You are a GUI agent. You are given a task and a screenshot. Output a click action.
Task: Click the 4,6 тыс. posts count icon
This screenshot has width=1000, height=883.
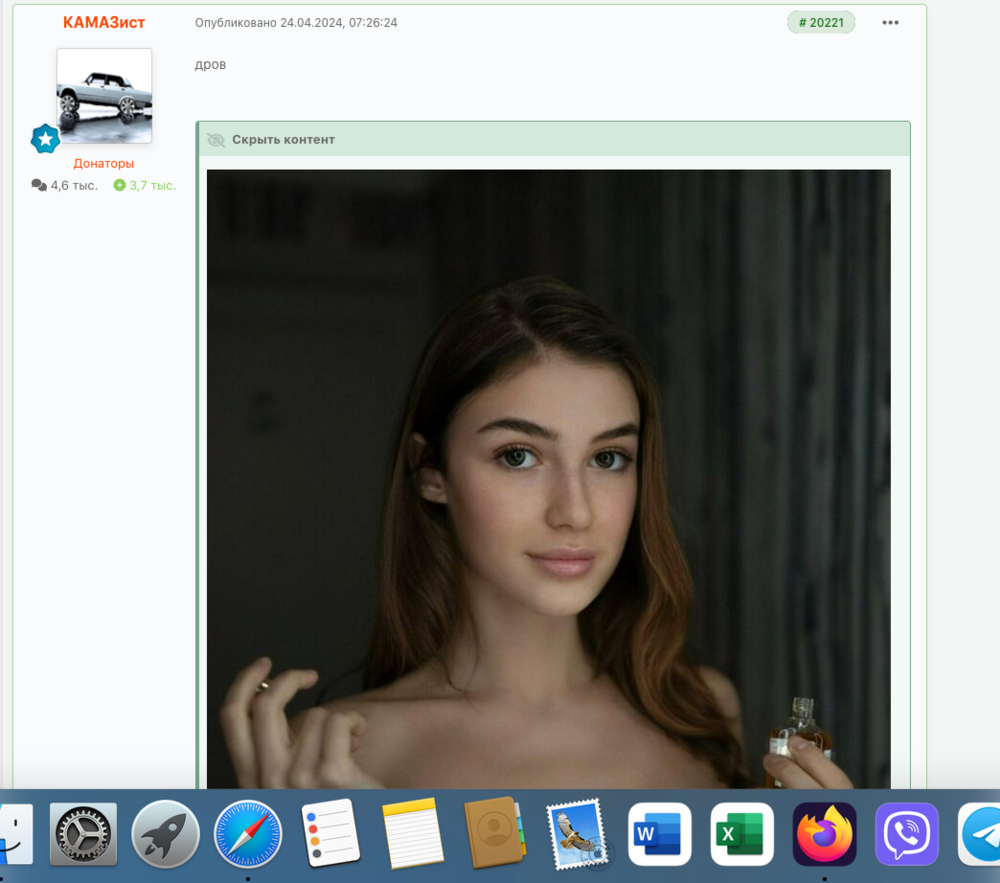(x=39, y=186)
